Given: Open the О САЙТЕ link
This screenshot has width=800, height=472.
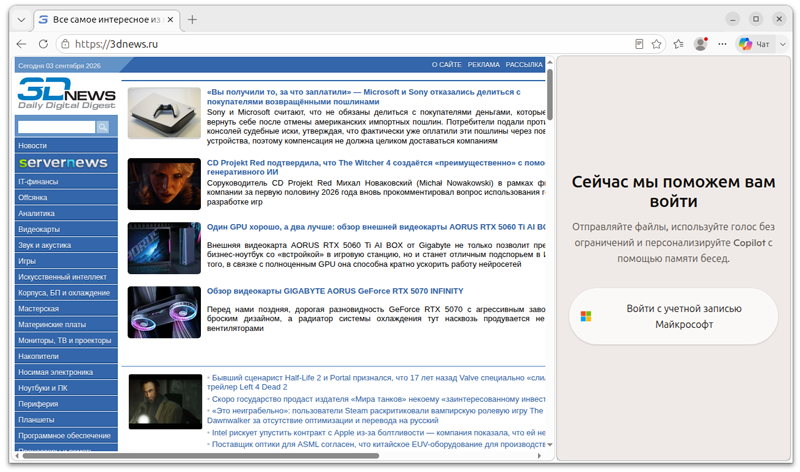Looking at the screenshot, I should [446, 65].
